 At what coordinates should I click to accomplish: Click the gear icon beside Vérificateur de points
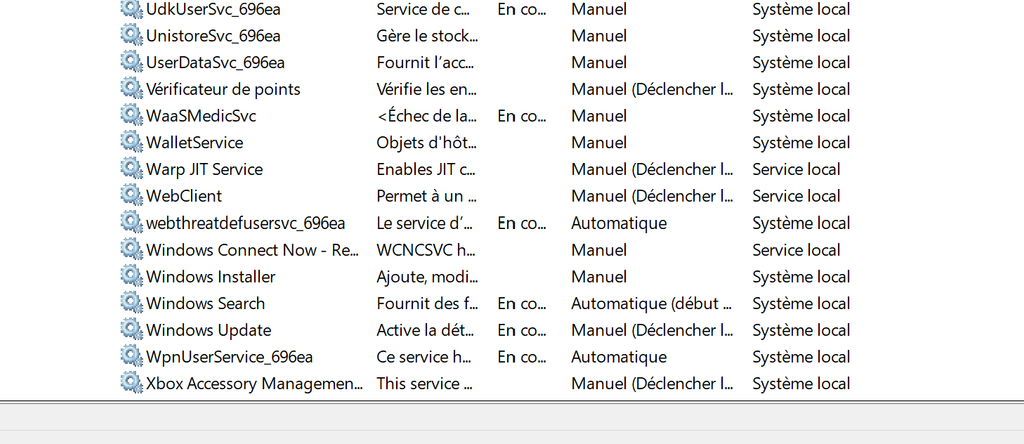[131, 89]
